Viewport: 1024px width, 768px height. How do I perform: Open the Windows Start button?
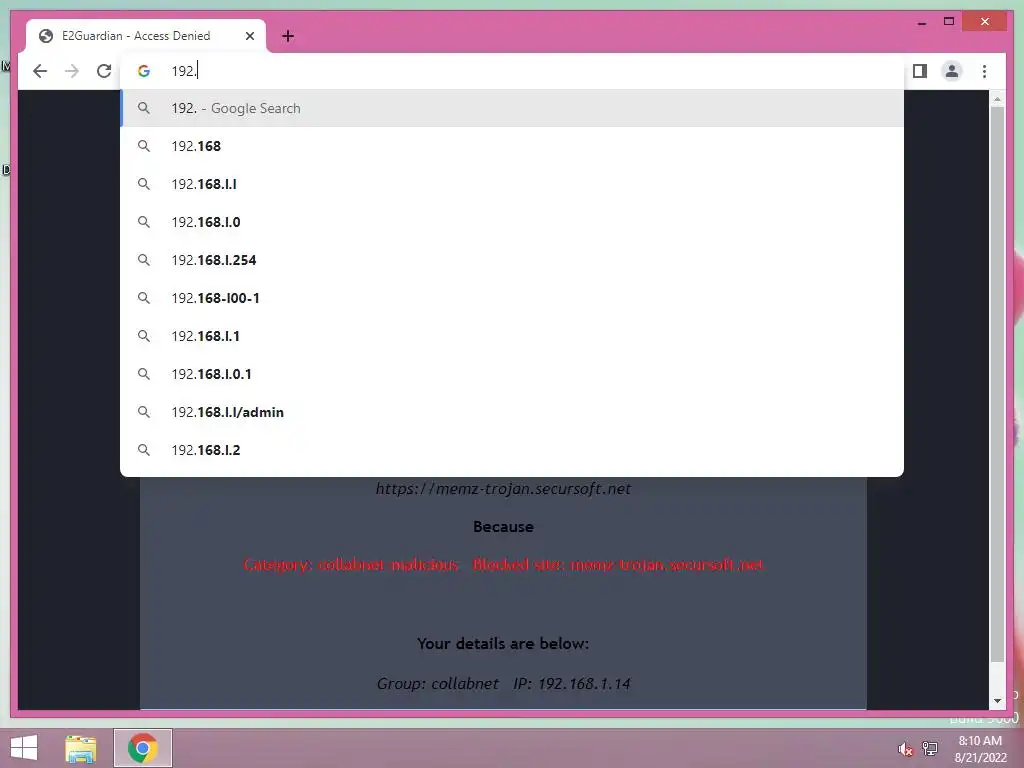click(24, 748)
